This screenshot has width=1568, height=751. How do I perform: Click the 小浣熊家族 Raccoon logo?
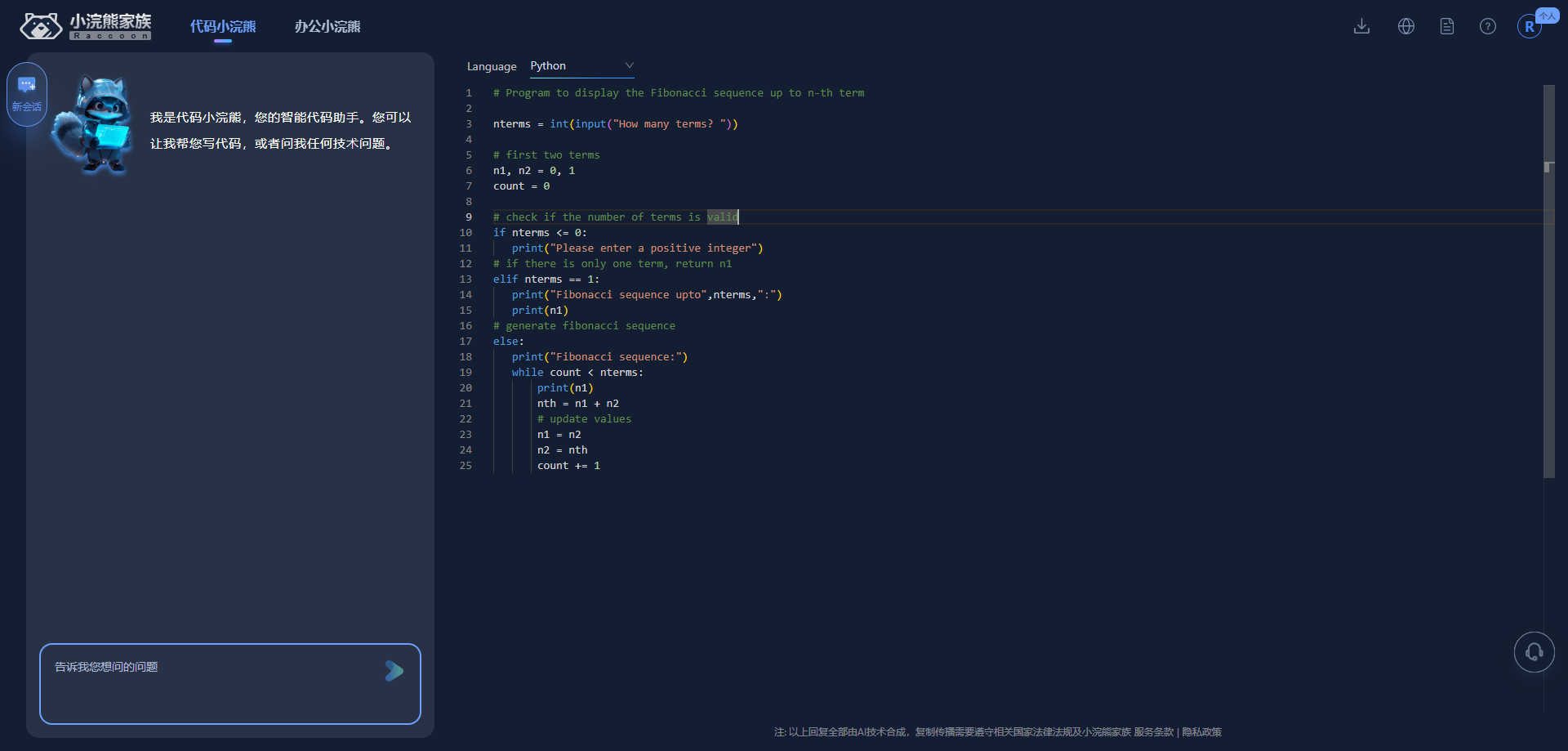click(86, 26)
